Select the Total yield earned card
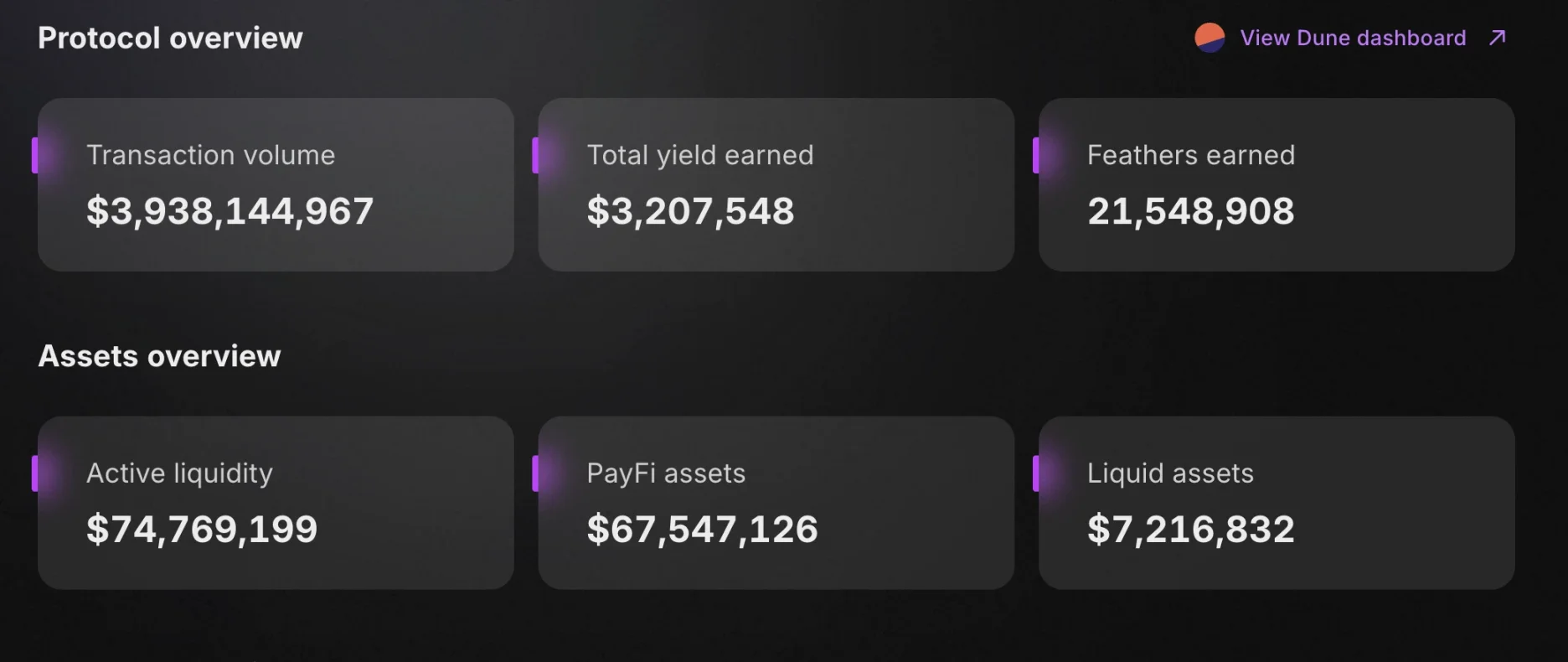The image size is (1568, 662). [776, 184]
